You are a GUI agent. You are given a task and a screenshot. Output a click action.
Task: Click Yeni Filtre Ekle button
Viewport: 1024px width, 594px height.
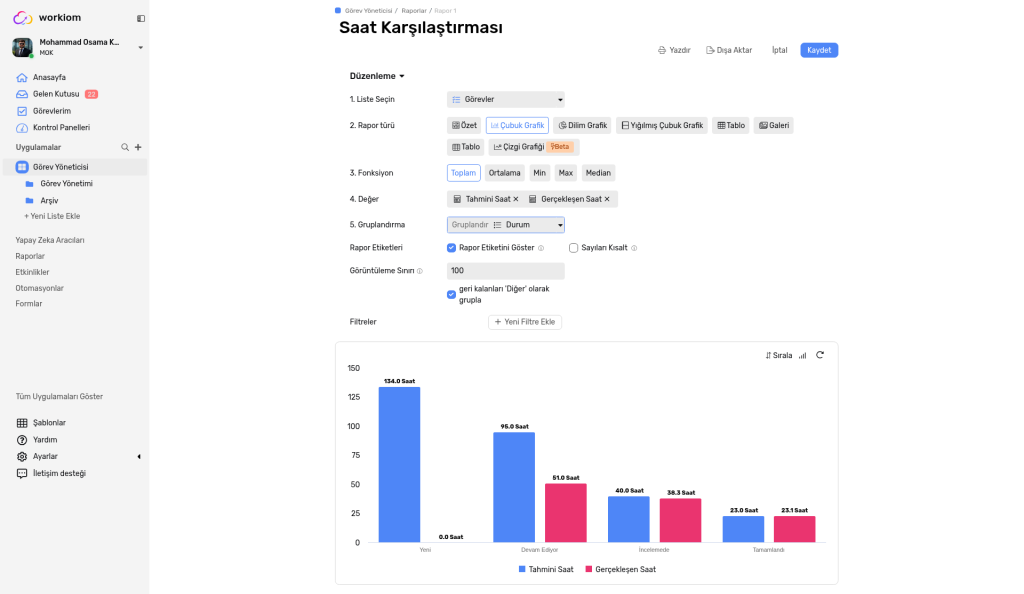coord(524,322)
